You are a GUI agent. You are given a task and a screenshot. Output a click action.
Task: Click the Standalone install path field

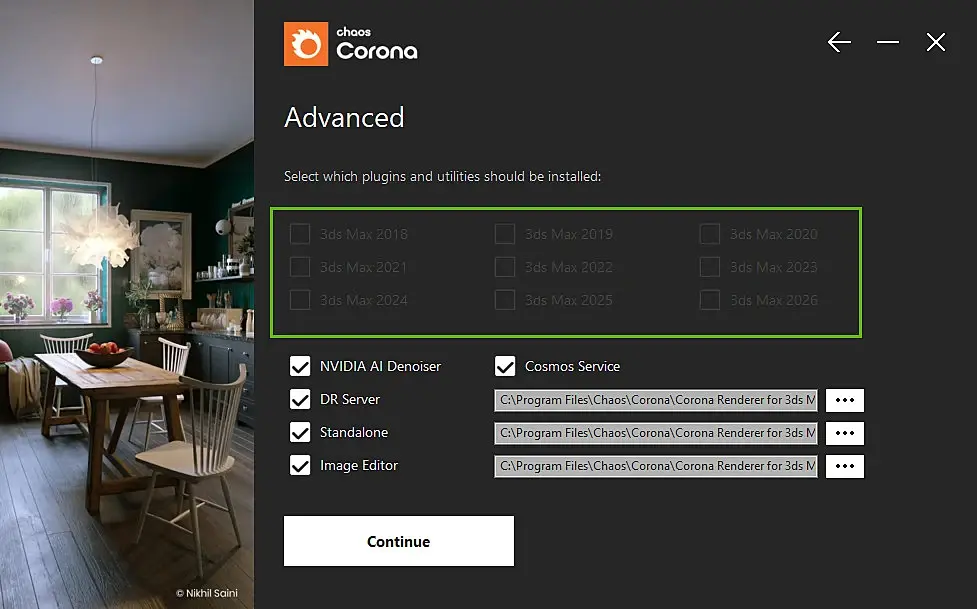(655, 433)
